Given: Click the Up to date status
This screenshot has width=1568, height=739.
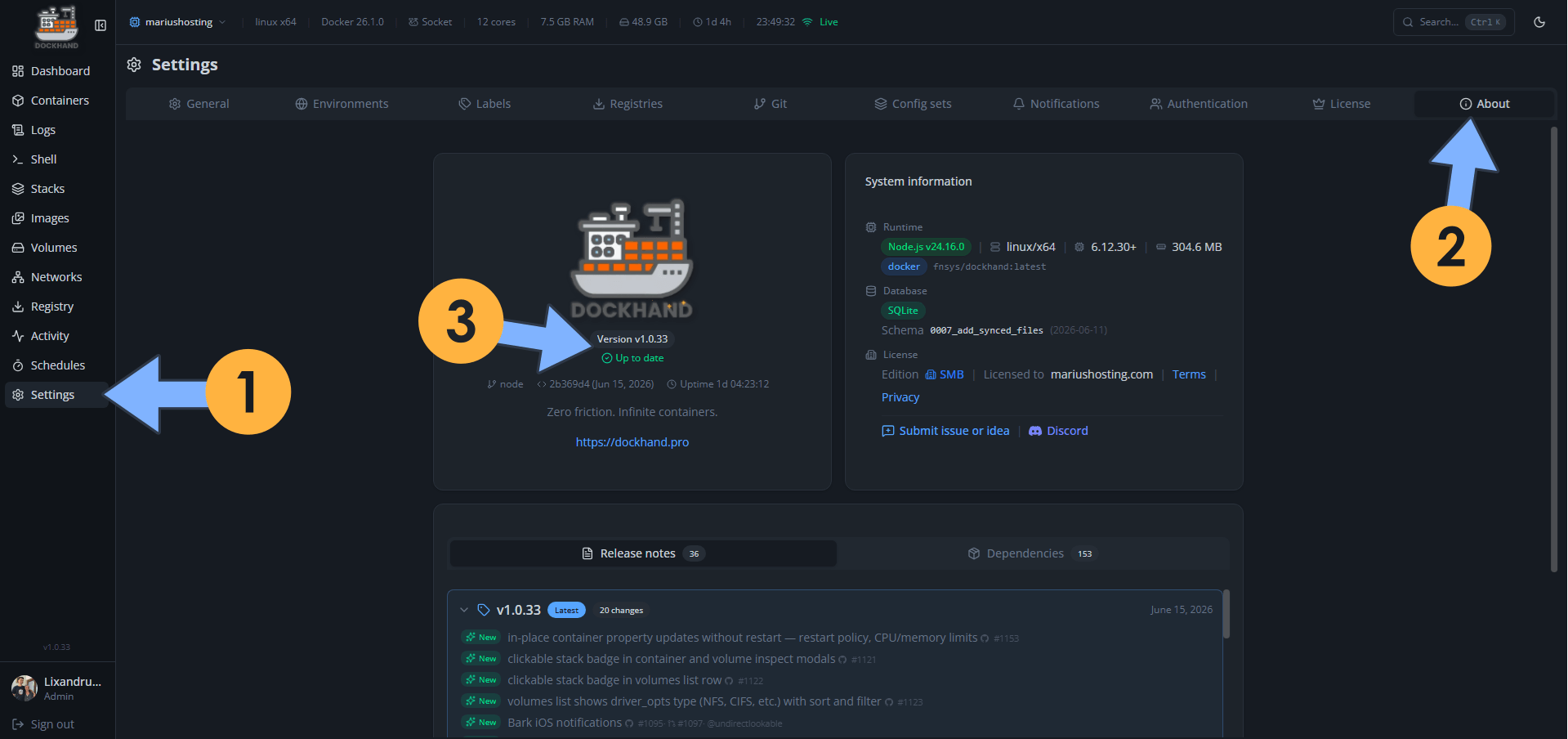Looking at the screenshot, I should pyautogui.click(x=632, y=358).
